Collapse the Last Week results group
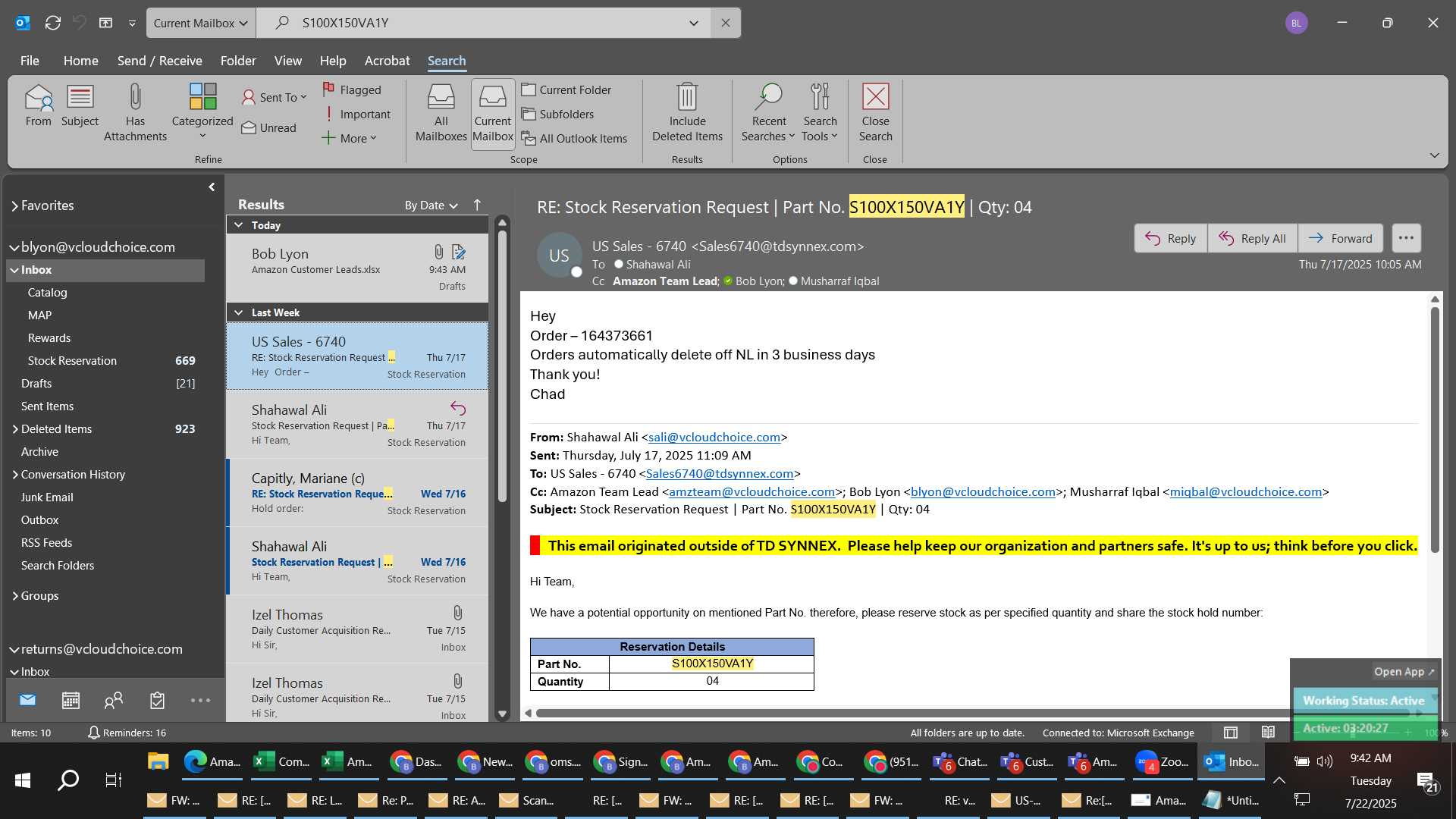This screenshot has width=1456, height=819. [239, 312]
